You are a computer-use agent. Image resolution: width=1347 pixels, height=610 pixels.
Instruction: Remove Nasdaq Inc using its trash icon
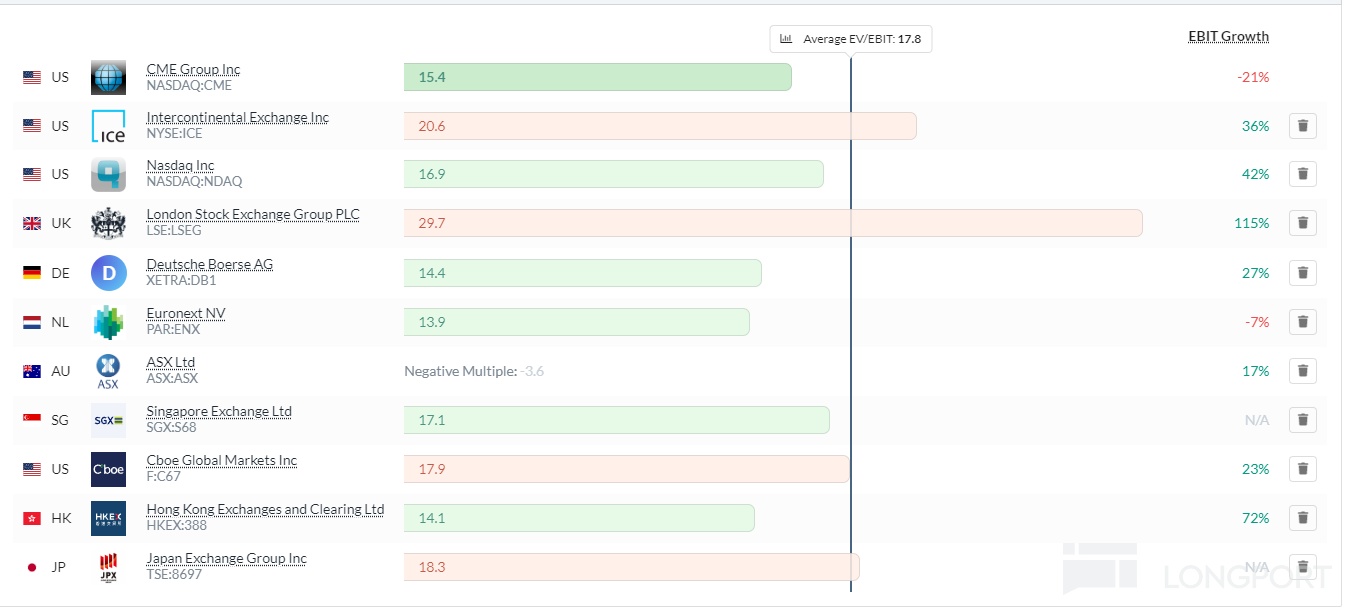pyautogui.click(x=1302, y=174)
